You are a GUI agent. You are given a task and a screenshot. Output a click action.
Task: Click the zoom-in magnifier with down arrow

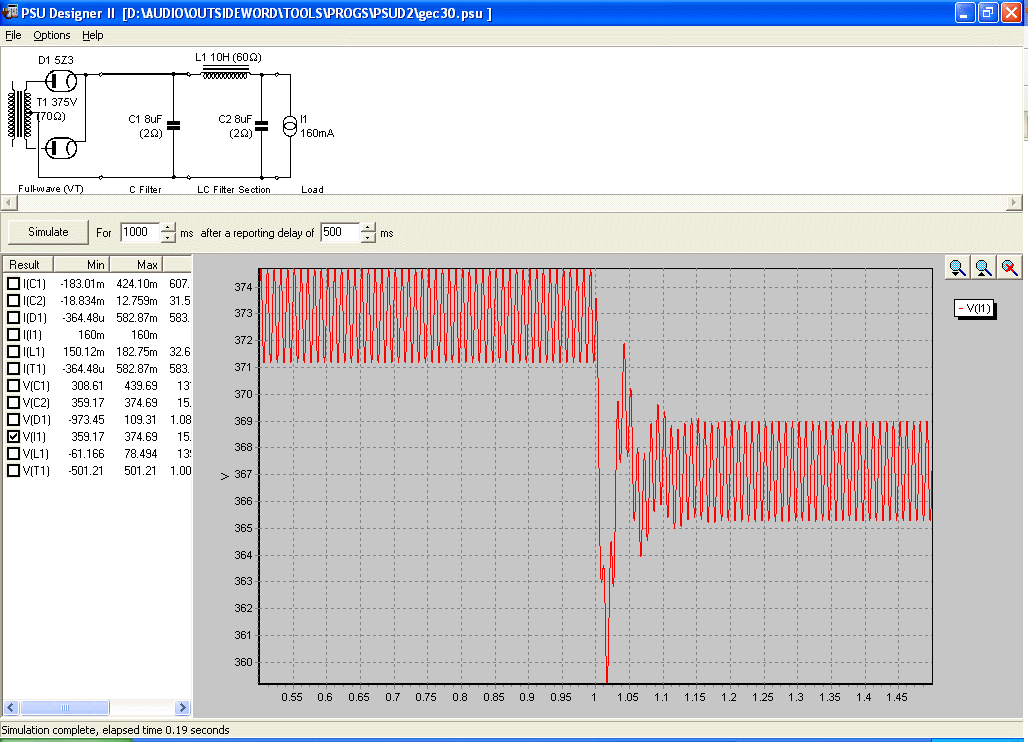957,267
